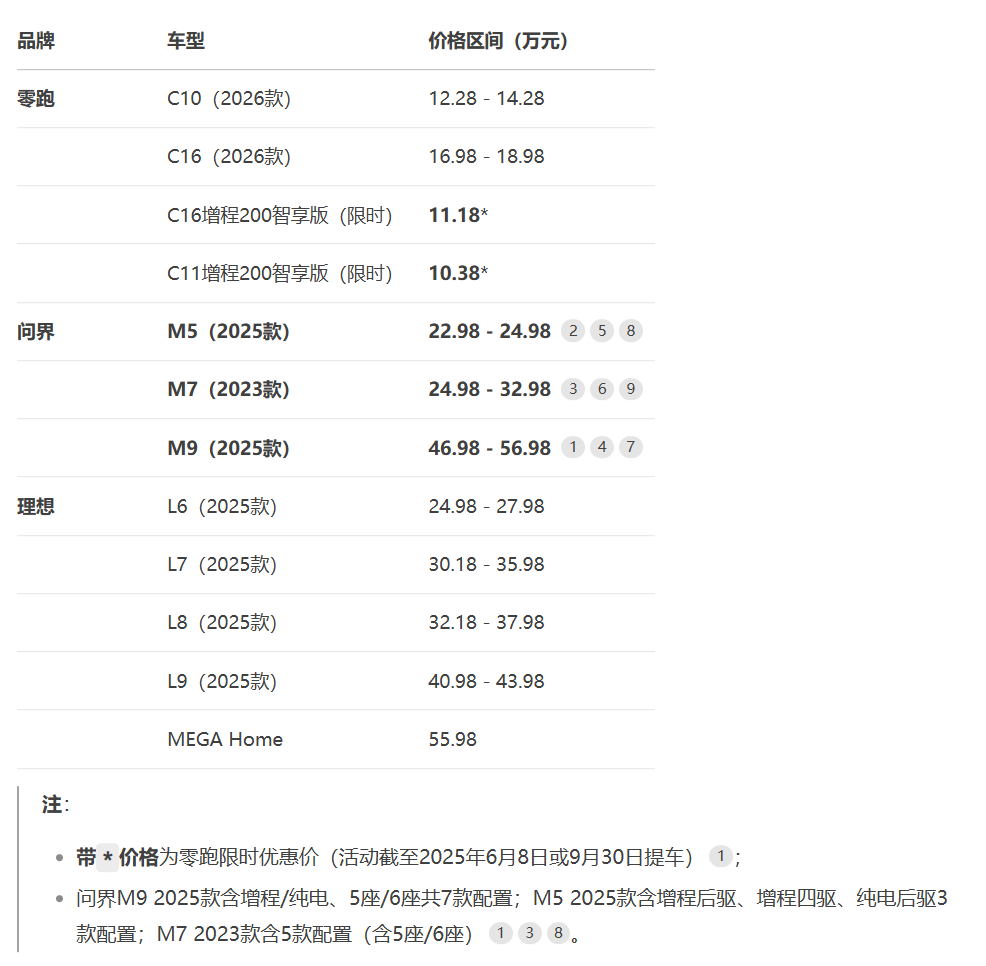Screen dimensions: 986x966
Task: Select the M9（2025款）model cell
Action: click(x=229, y=448)
